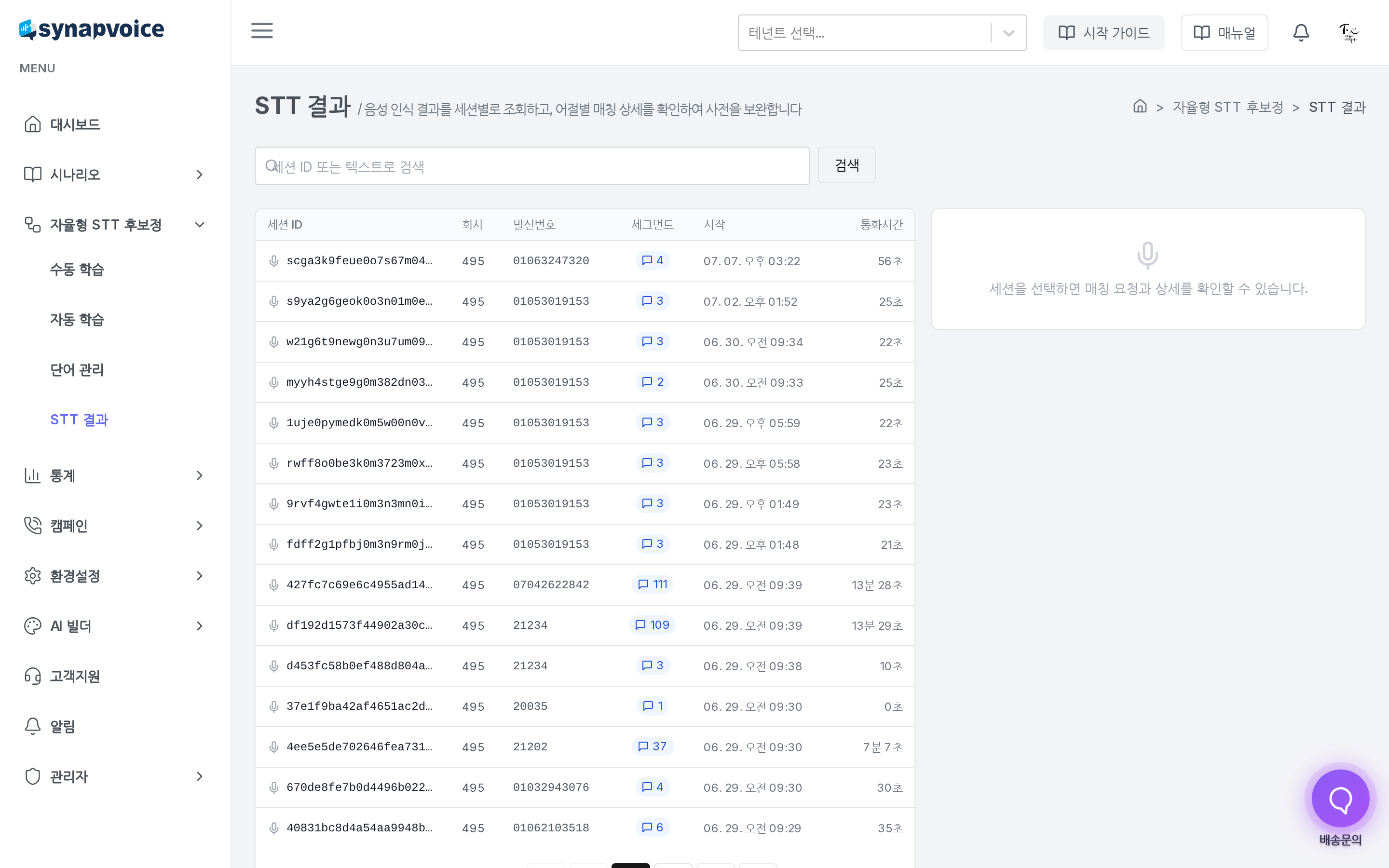Select the STT 결과 submenu item

pos(79,420)
